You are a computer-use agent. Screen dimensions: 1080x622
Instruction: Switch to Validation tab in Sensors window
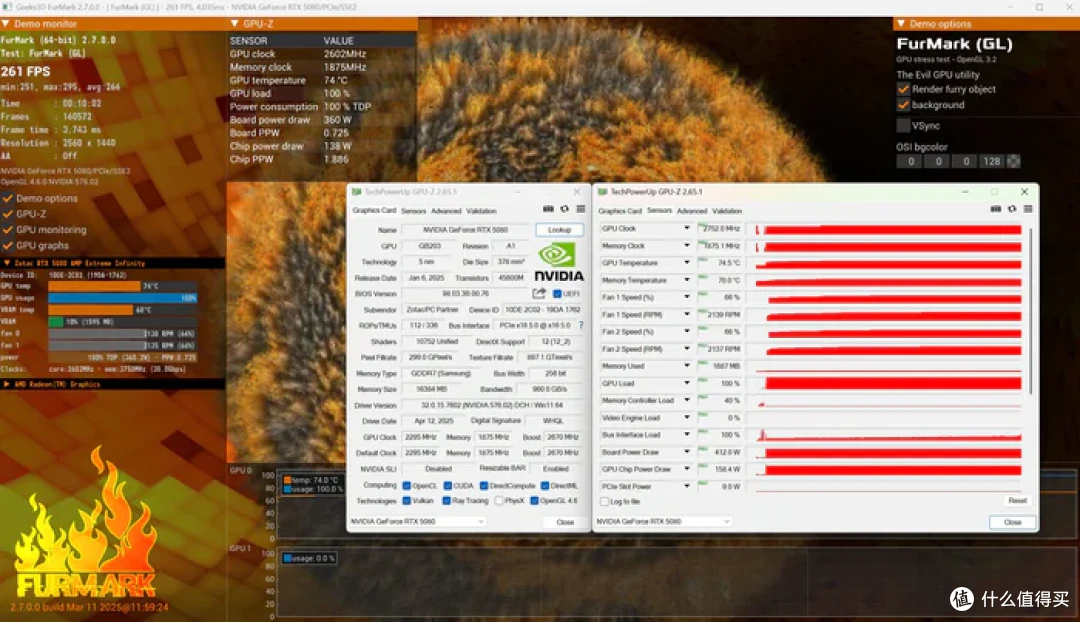click(727, 211)
